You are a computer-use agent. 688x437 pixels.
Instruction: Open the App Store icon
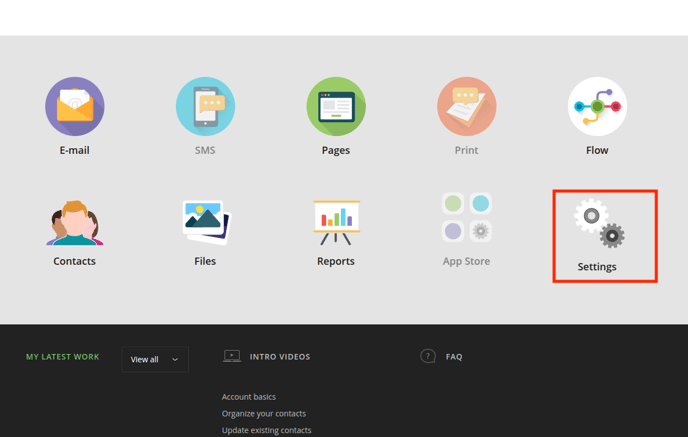(x=466, y=218)
